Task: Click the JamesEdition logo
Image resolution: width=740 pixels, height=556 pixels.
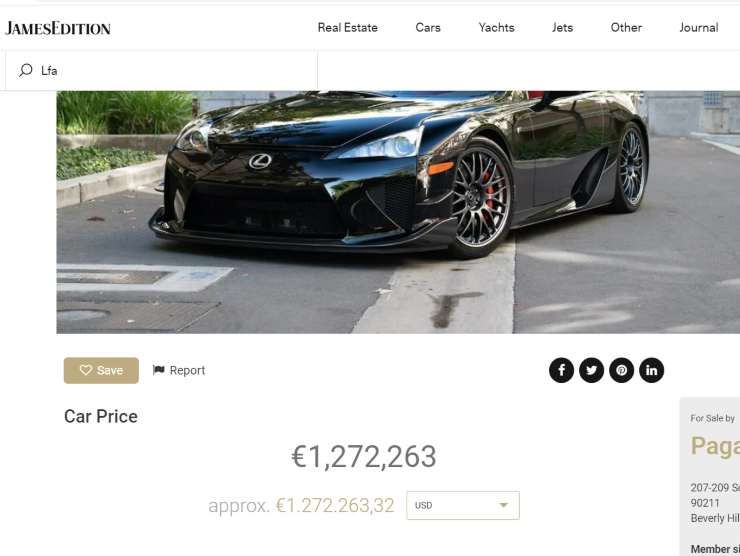Action: point(58,28)
